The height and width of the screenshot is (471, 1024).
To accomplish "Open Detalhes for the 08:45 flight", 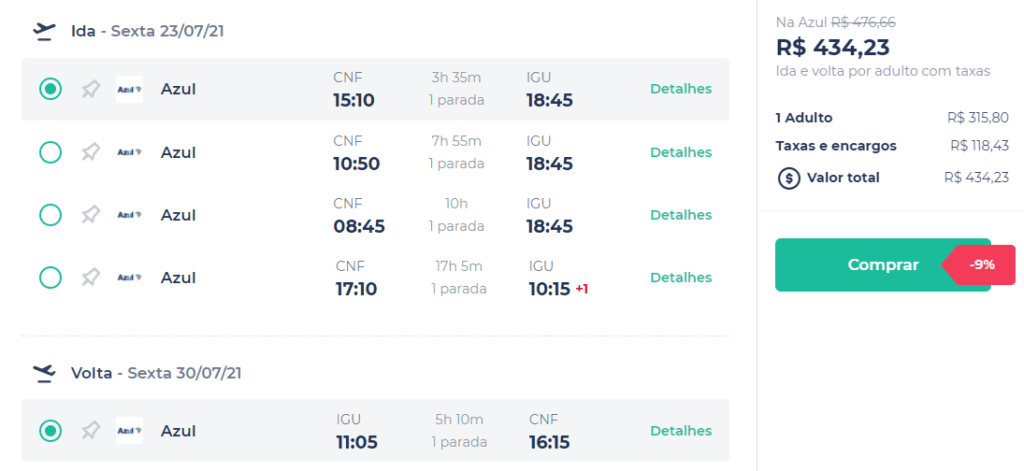I will [x=681, y=215].
